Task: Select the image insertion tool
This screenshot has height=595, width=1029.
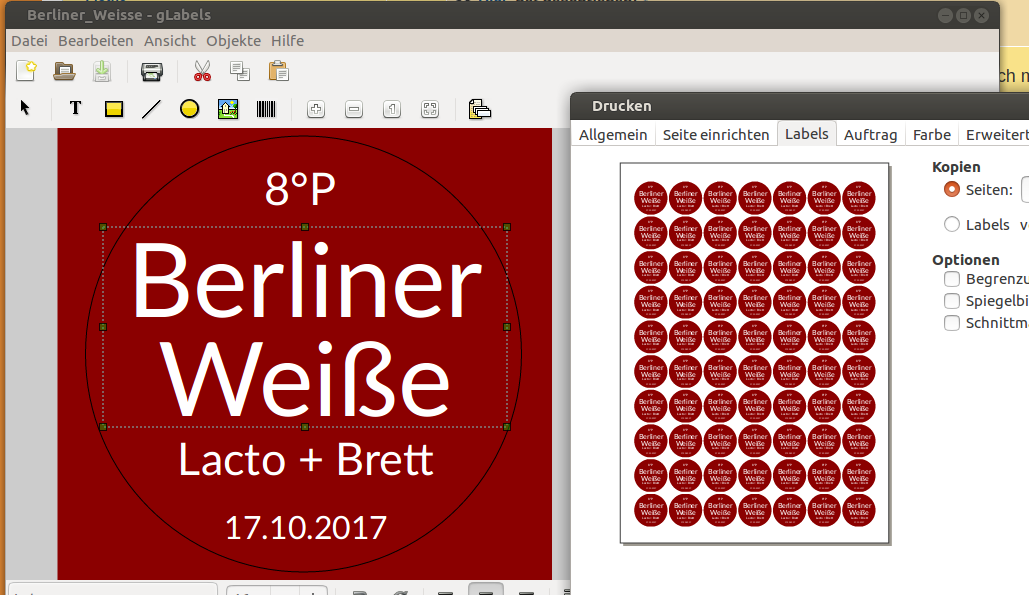Action: pos(228,109)
